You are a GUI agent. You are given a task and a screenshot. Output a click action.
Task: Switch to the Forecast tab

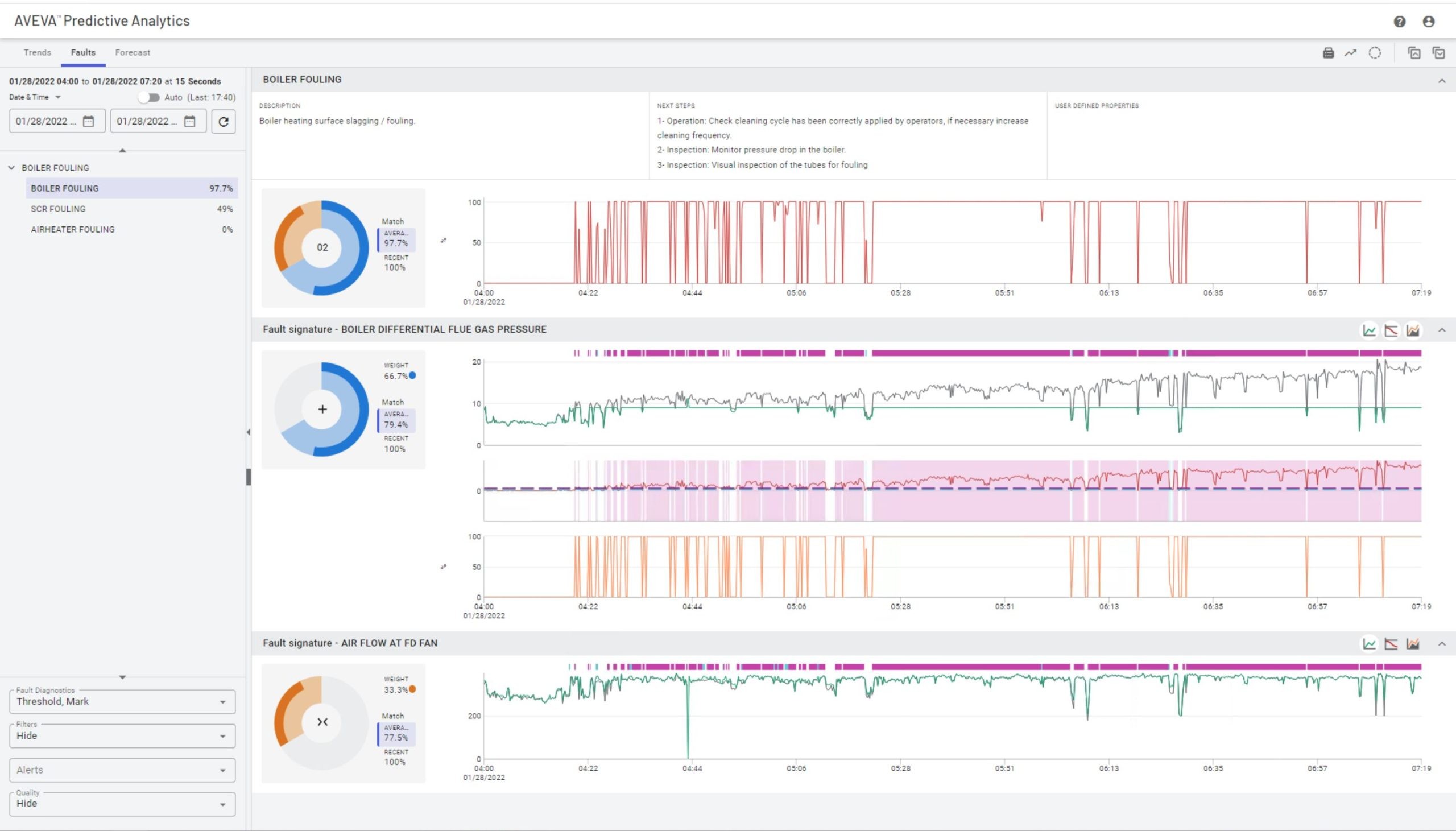[133, 52]
